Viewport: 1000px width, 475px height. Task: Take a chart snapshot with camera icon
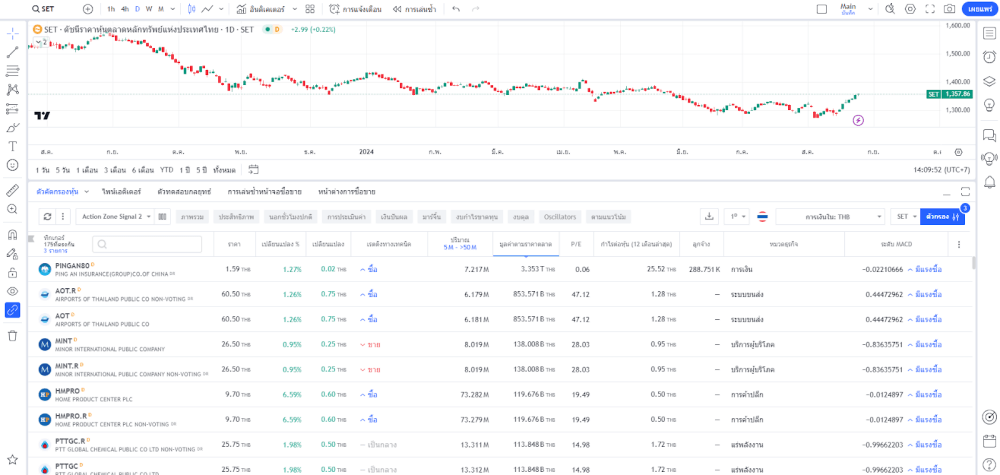coord(949,9)
